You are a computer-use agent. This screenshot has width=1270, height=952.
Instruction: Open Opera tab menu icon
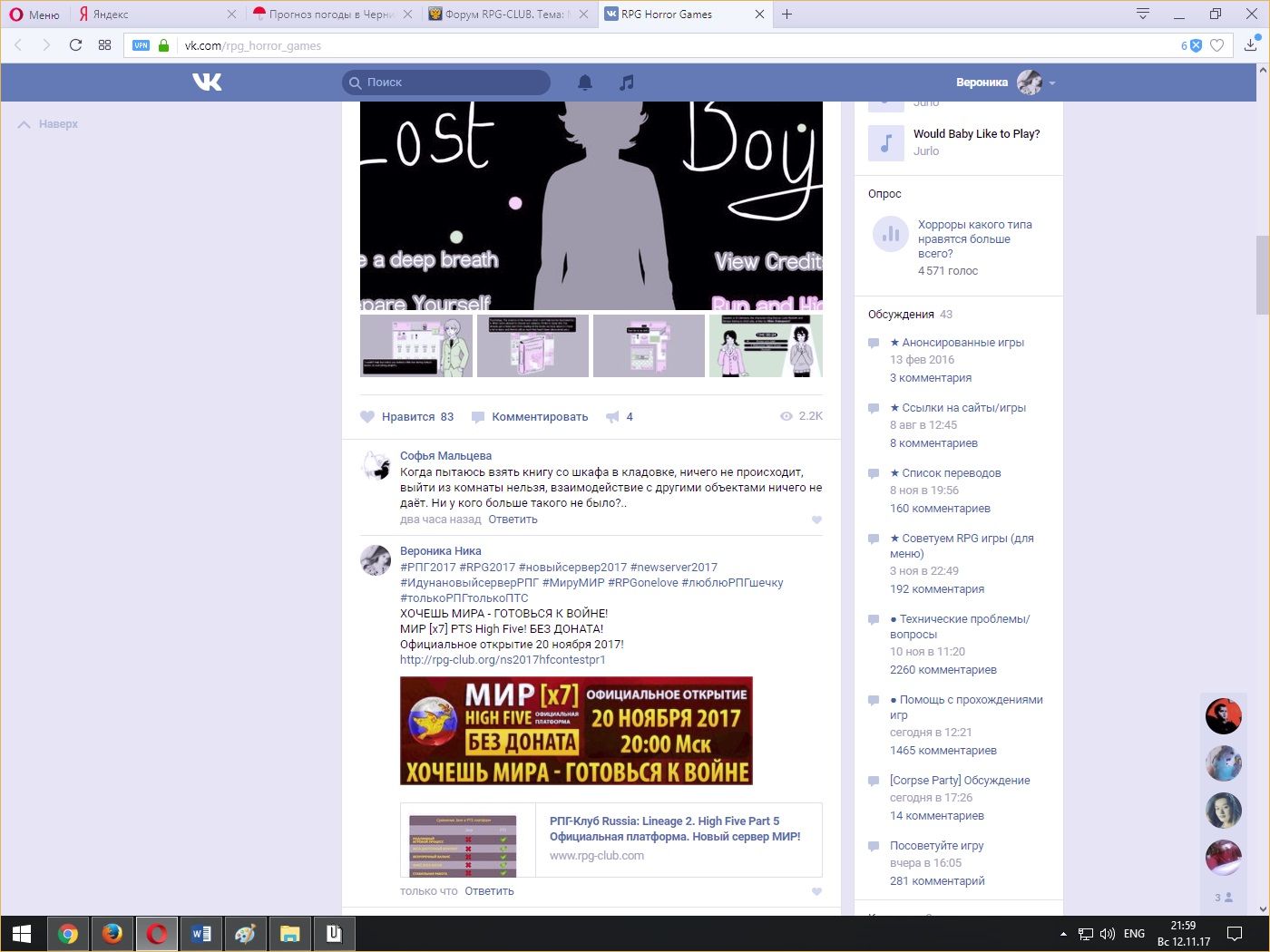(1143, 14)
